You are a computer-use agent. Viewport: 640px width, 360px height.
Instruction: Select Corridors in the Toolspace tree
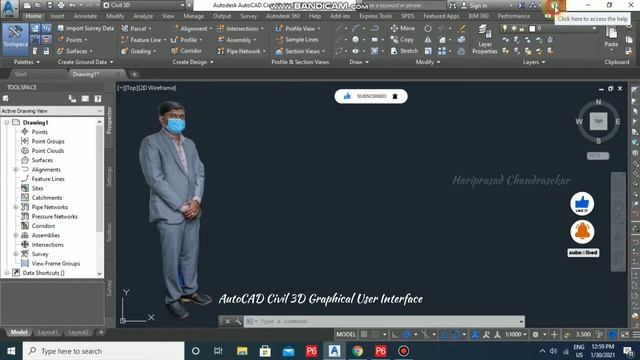coord(43,226)
